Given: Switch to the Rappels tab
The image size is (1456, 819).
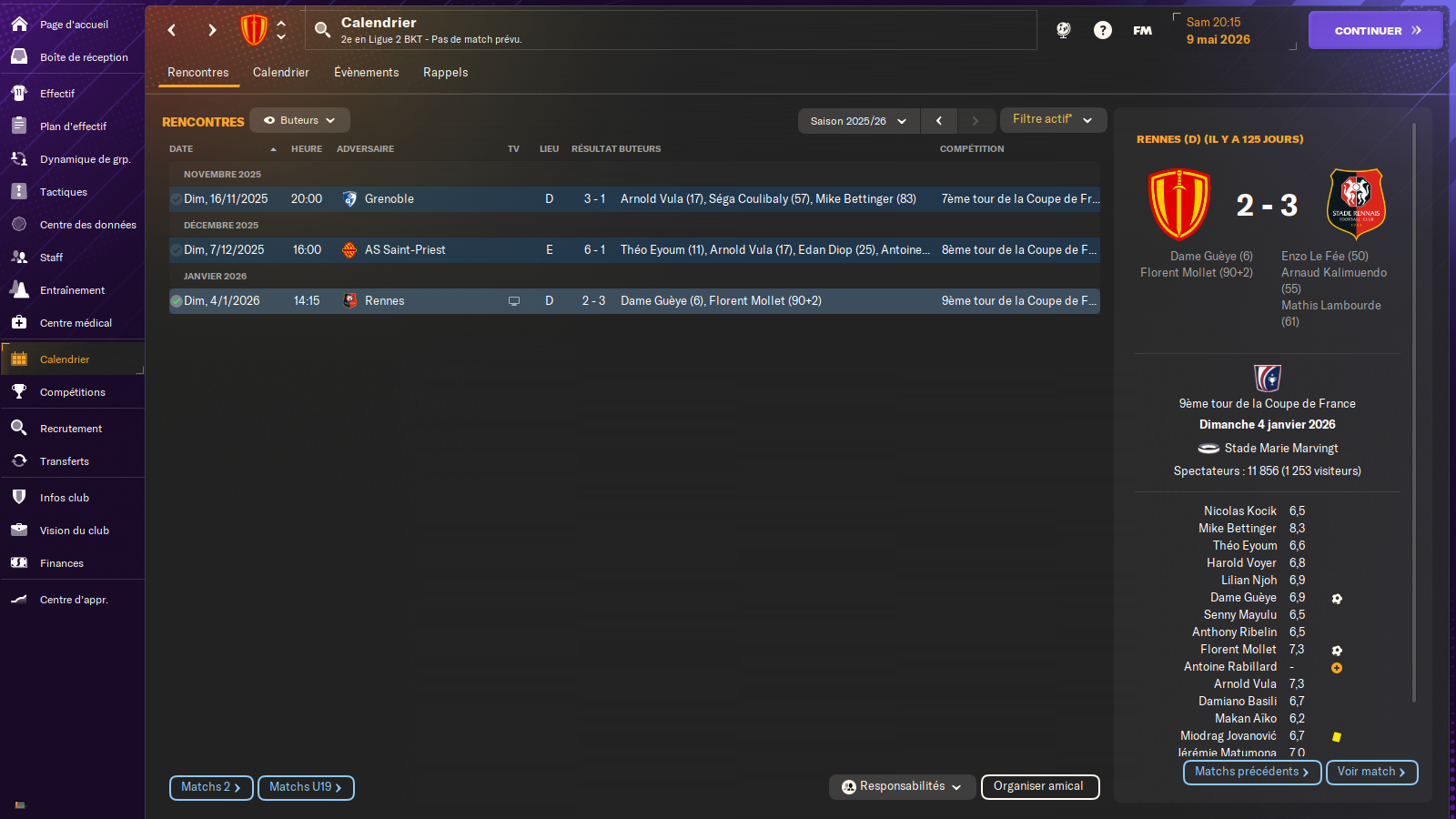Looking at the screenshot, I should (x=445, y=73).
